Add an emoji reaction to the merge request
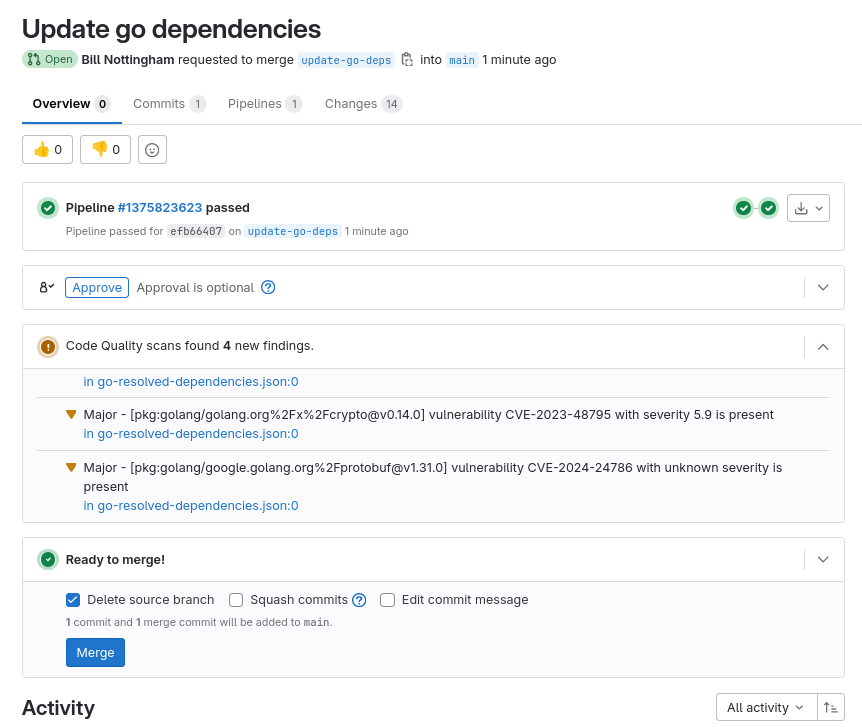This screenshot has height=727, width=862. coord(150,149)
